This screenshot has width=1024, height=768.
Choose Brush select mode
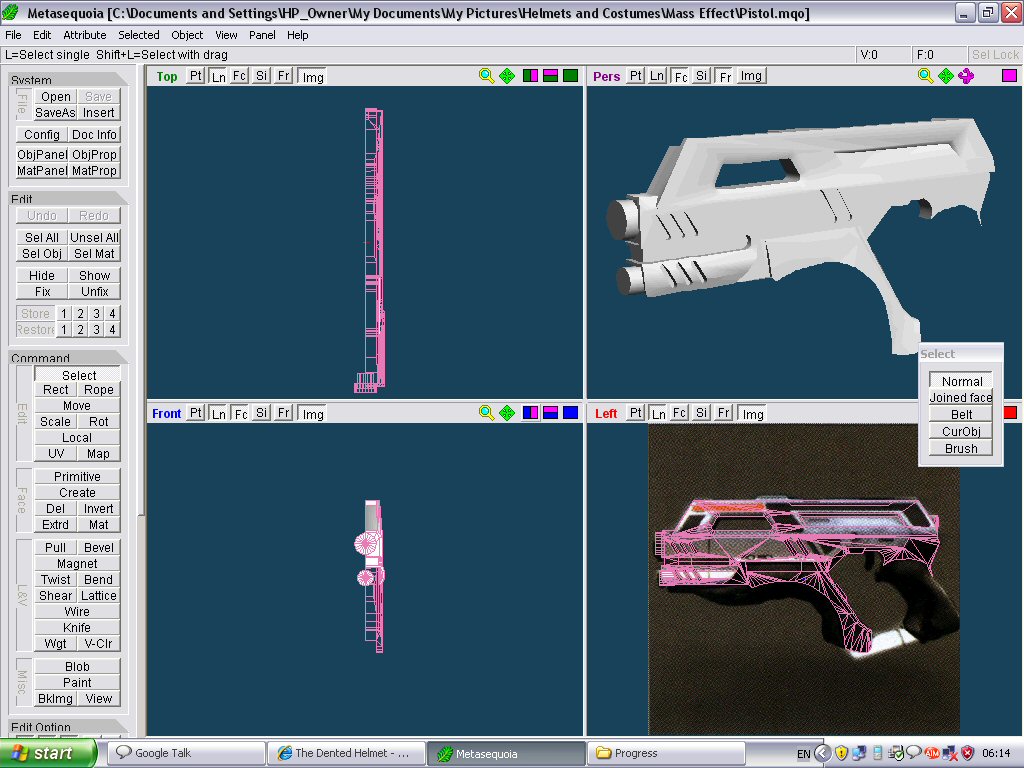(x=961, y=448)
